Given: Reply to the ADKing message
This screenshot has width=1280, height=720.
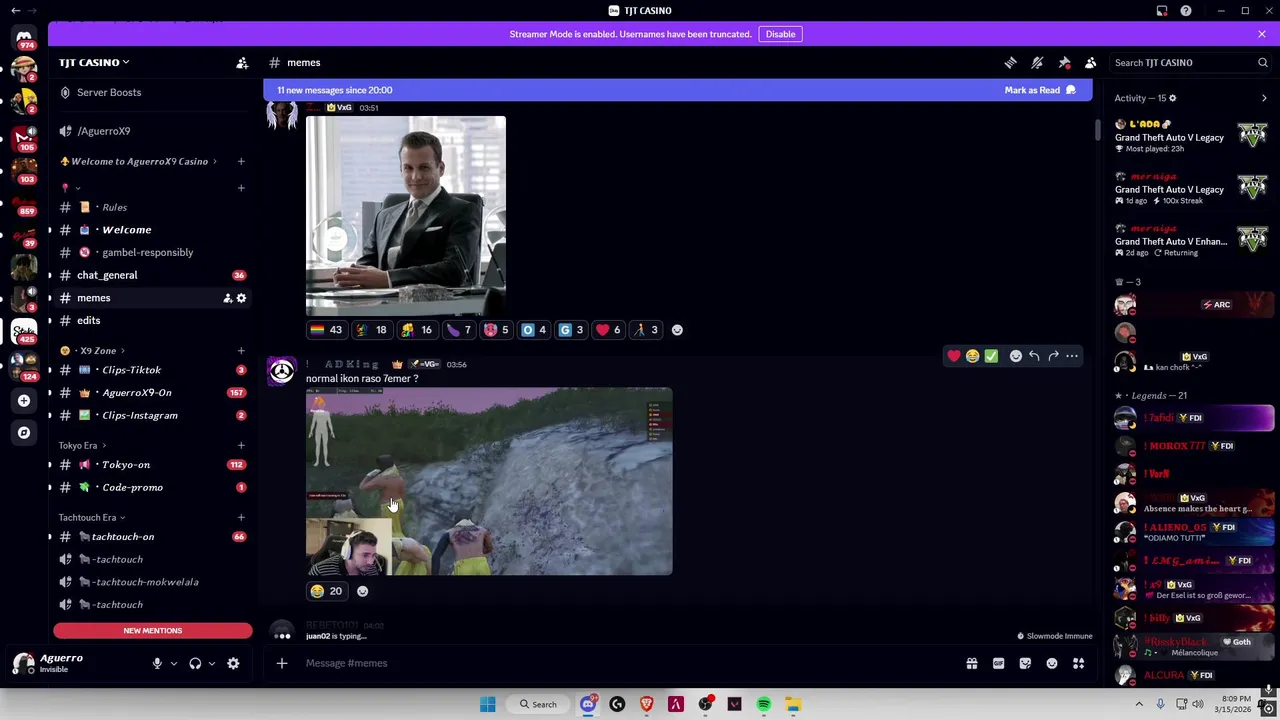Looking at the screenshot, I should (x=1034, y=356).
